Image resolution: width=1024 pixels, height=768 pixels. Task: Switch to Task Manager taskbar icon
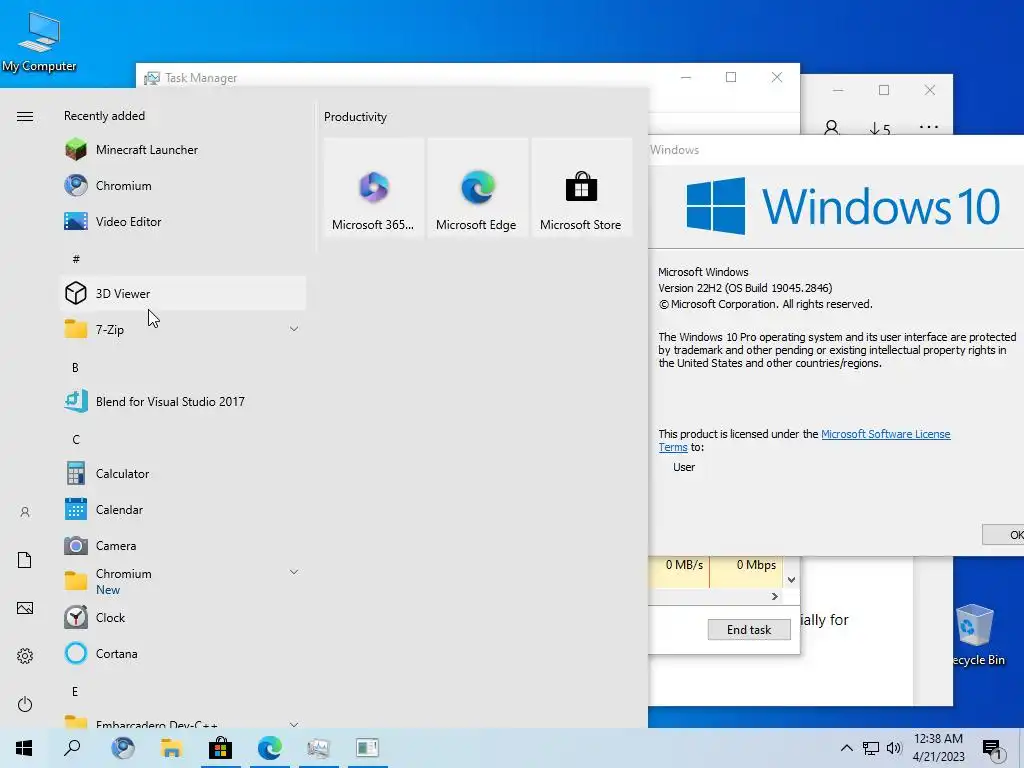point(319,748)
